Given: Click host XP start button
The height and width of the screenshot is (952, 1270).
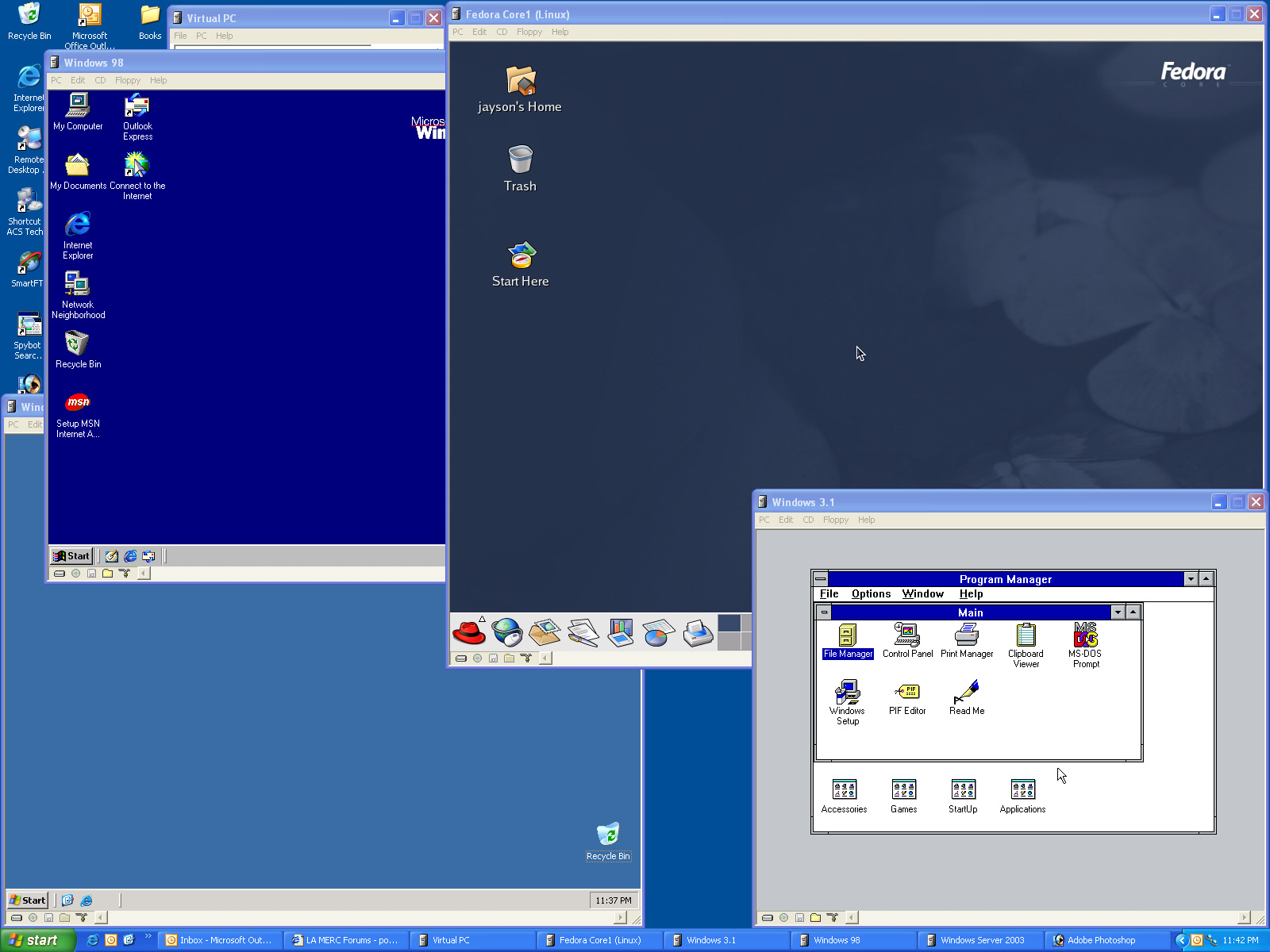Looking at the screenshot, I should coord(37,940).
